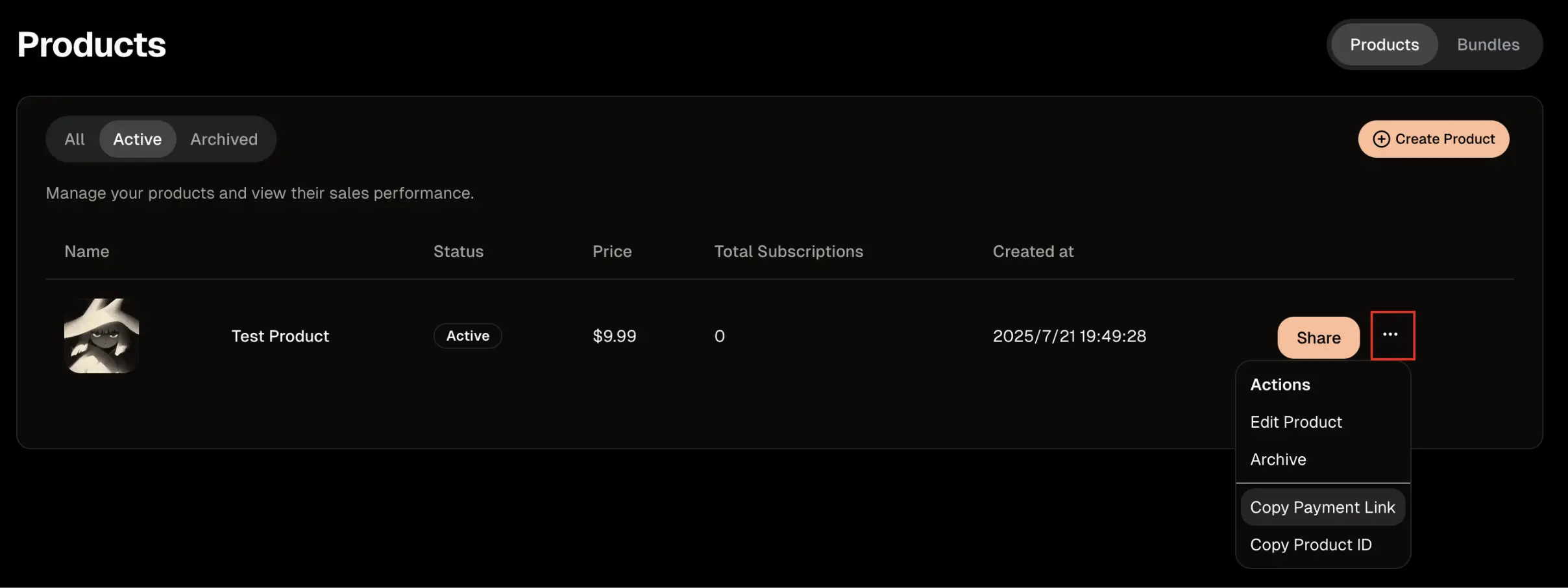Click the plus icon in Create Product
1568x588 pixels.
1381,139
